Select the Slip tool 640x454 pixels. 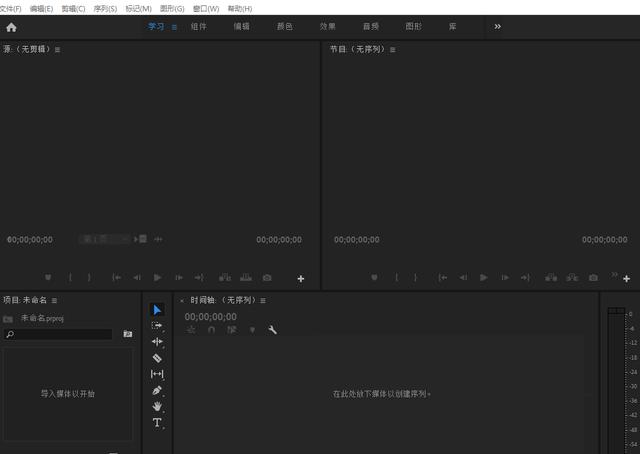point(157,374)
